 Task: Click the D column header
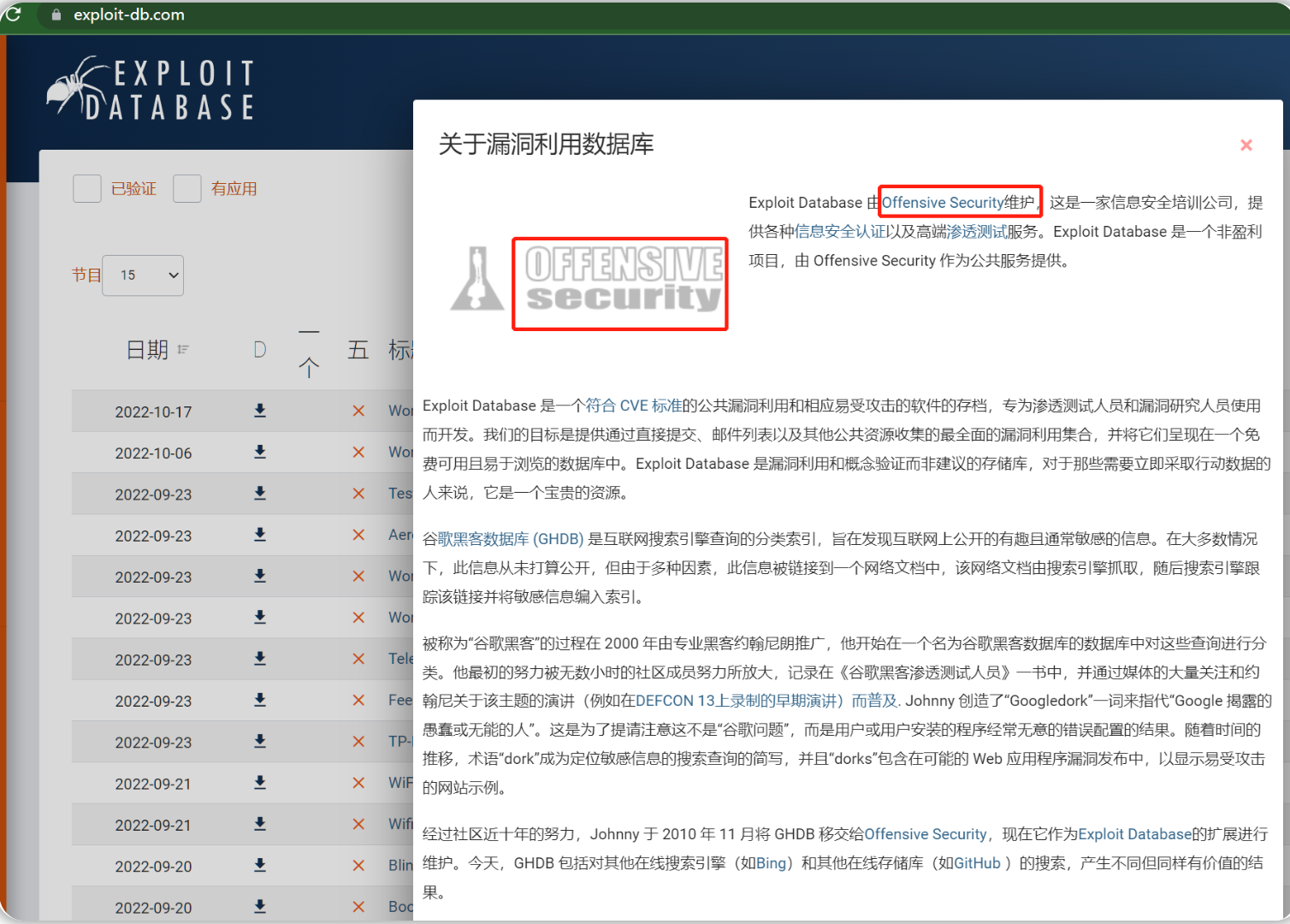(260, 350)
